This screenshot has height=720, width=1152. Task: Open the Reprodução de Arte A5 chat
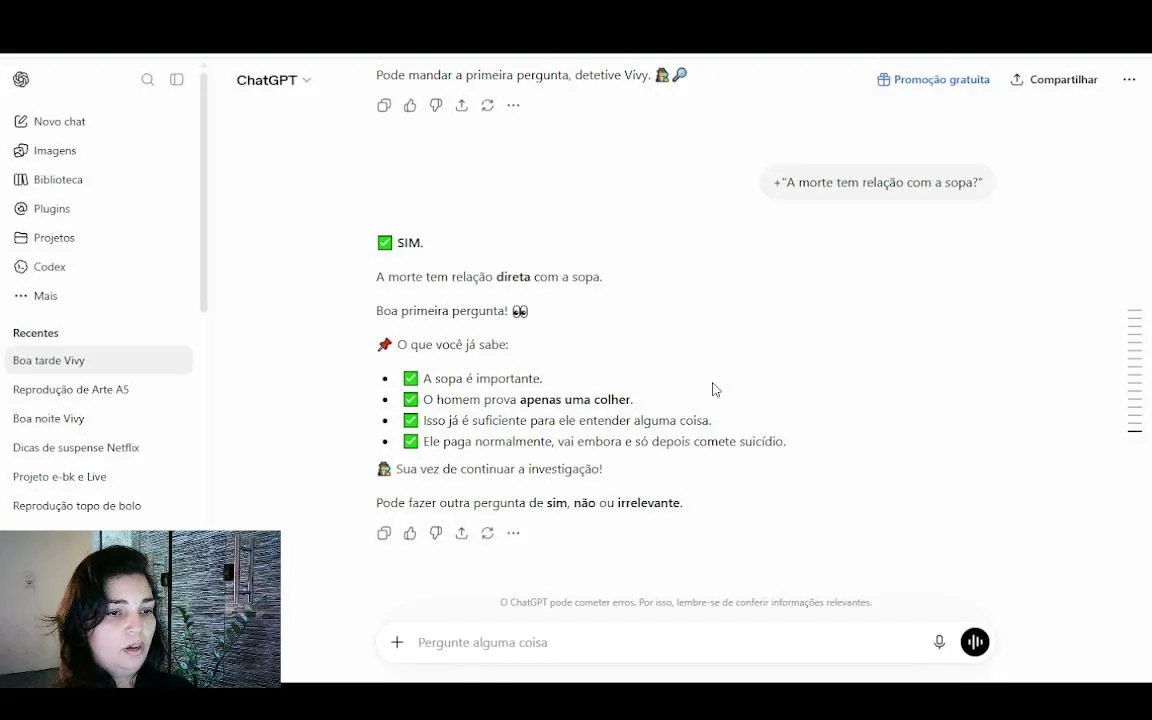click(98, 389)
